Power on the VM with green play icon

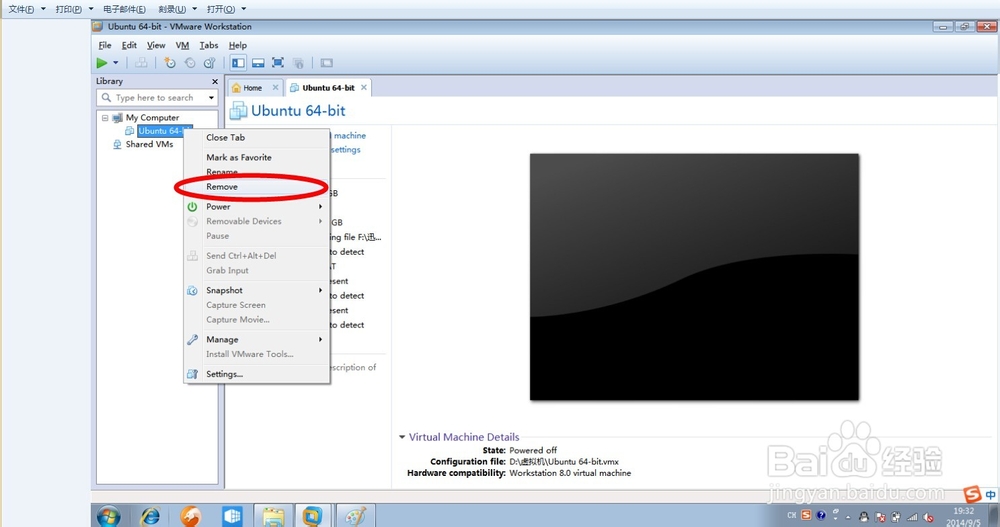pyautogui.click(x=101, y=63)
